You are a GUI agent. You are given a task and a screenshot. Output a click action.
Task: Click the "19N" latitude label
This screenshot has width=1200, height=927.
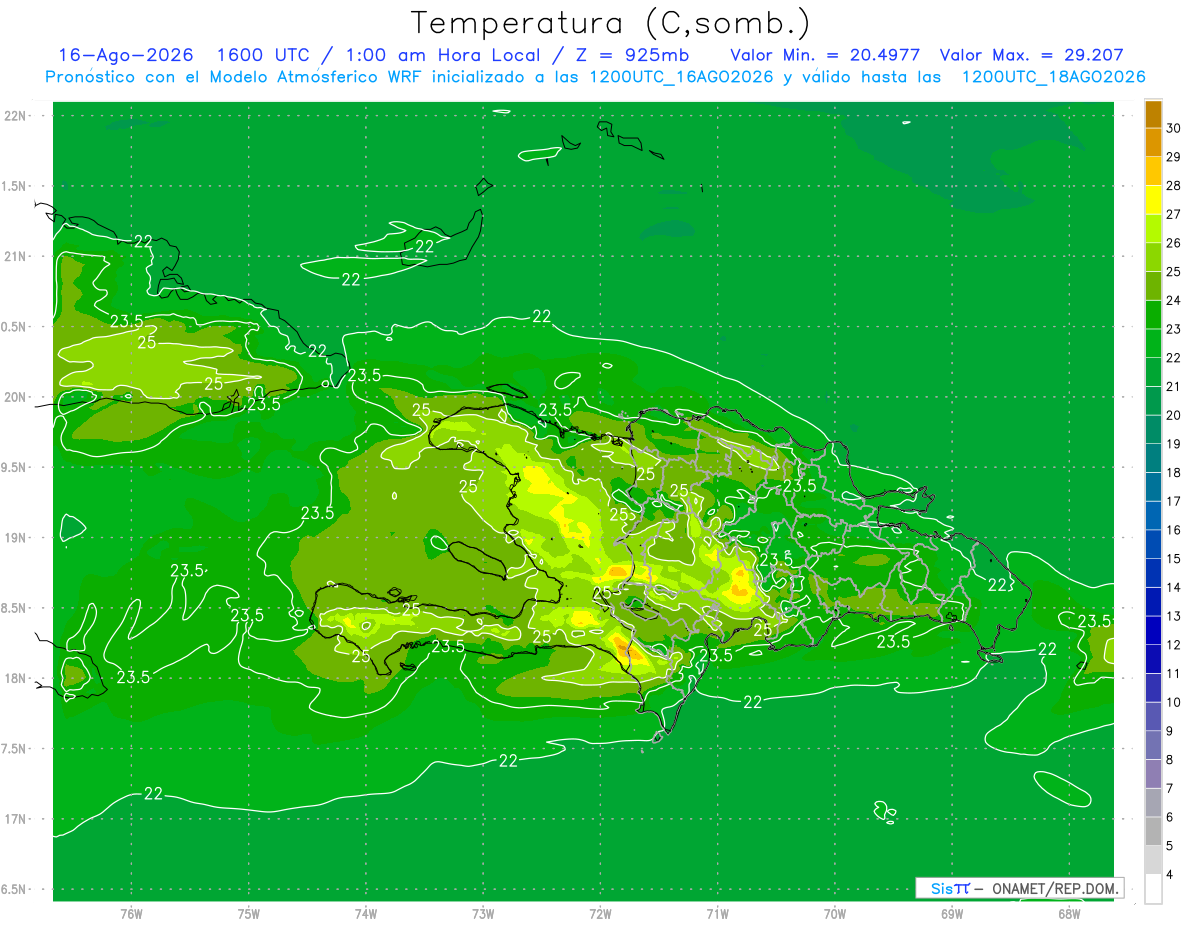[17, 537]
